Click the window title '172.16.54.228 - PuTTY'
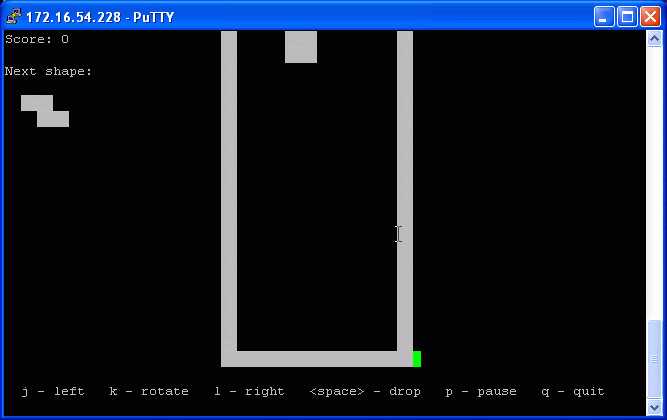This screenshot has height=420, width=667. [100, 17]
